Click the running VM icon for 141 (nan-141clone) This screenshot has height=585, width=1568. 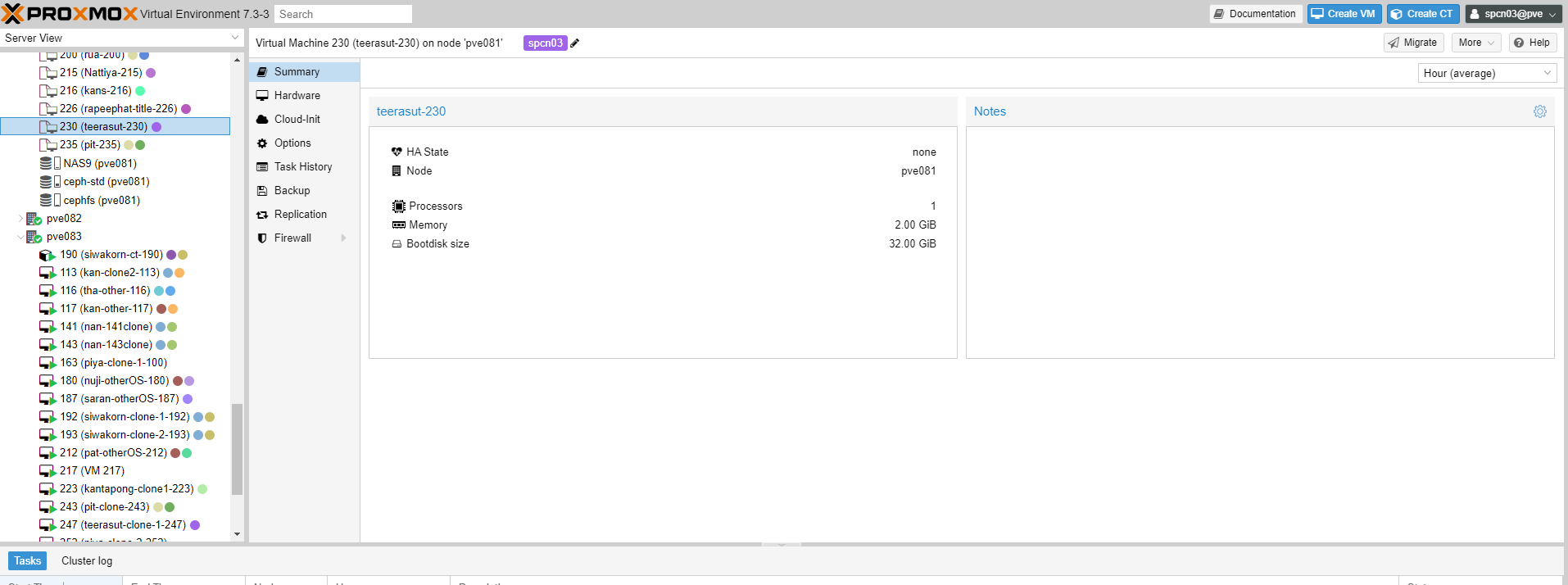click(48, 327)
